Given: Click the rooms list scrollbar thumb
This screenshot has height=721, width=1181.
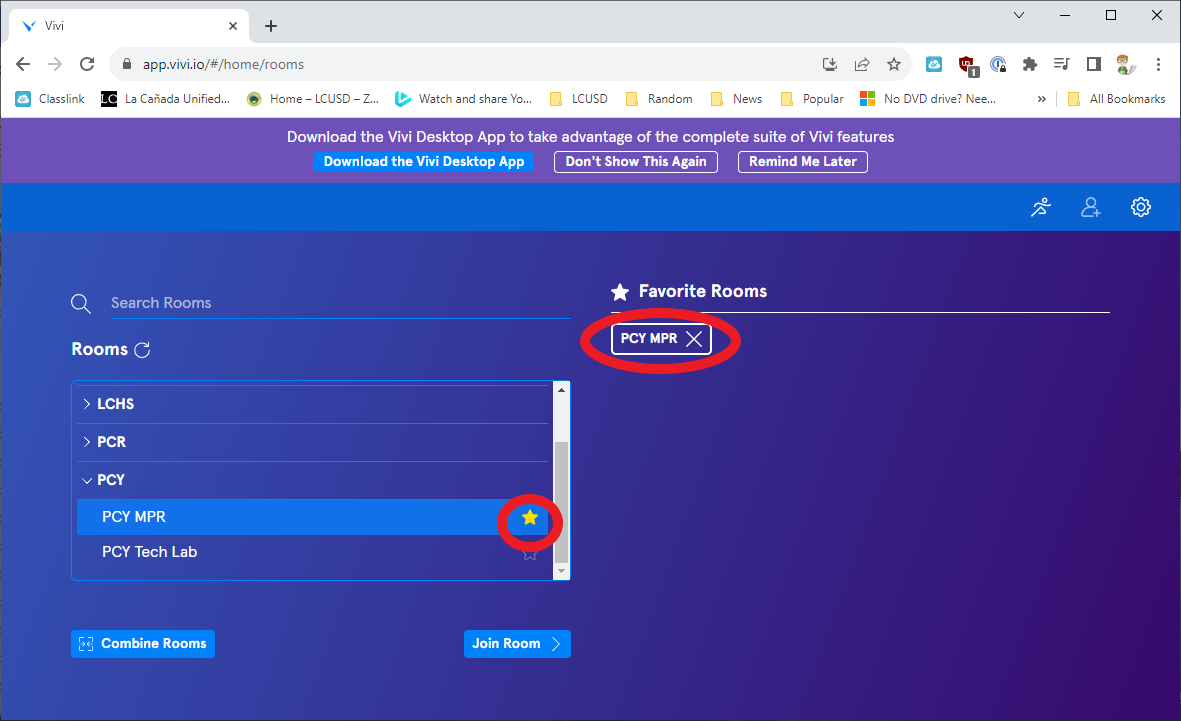Looking at the screenshot, I should click(561, 502).
